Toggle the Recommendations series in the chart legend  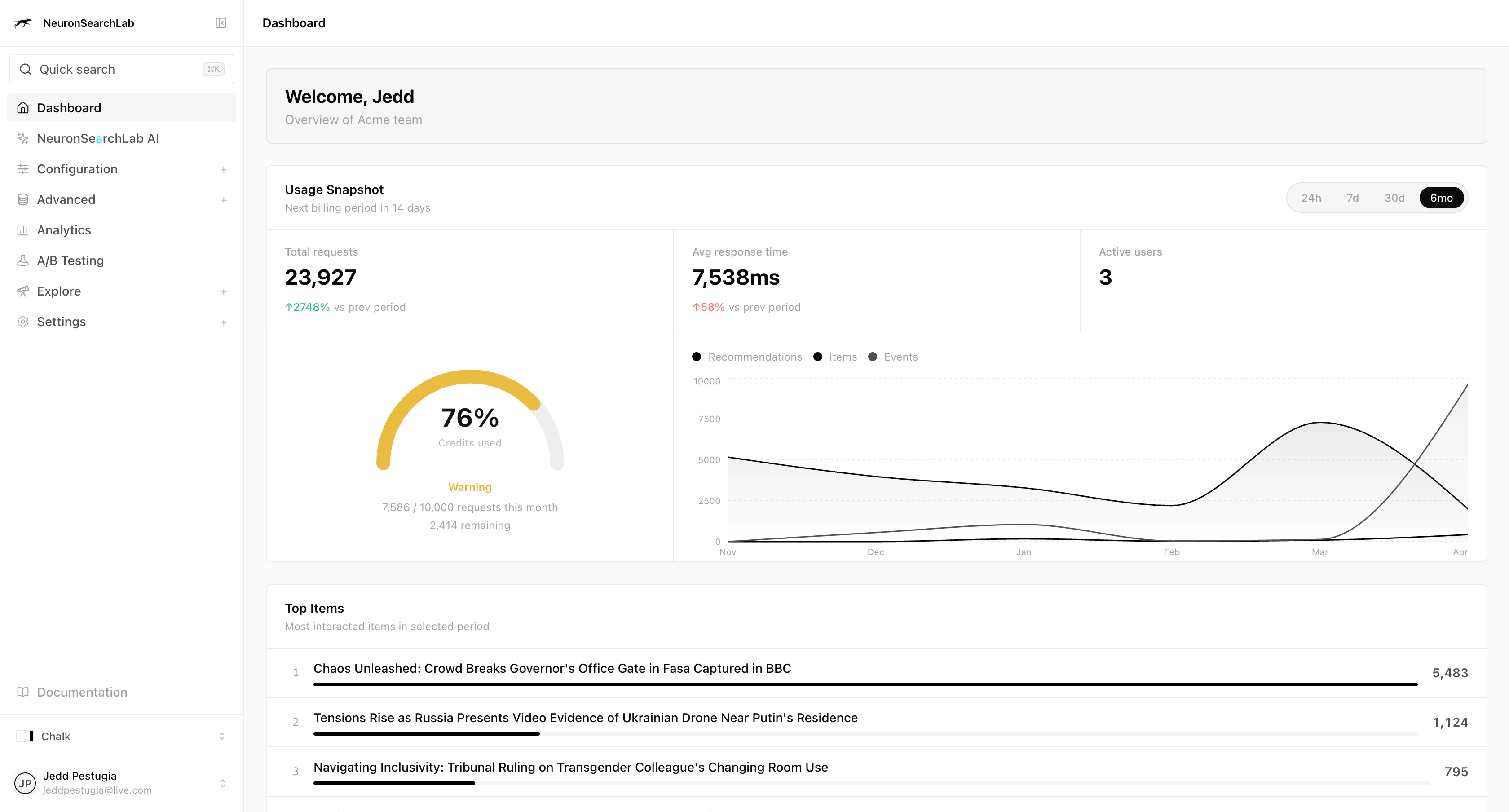(x=747, y=357)
